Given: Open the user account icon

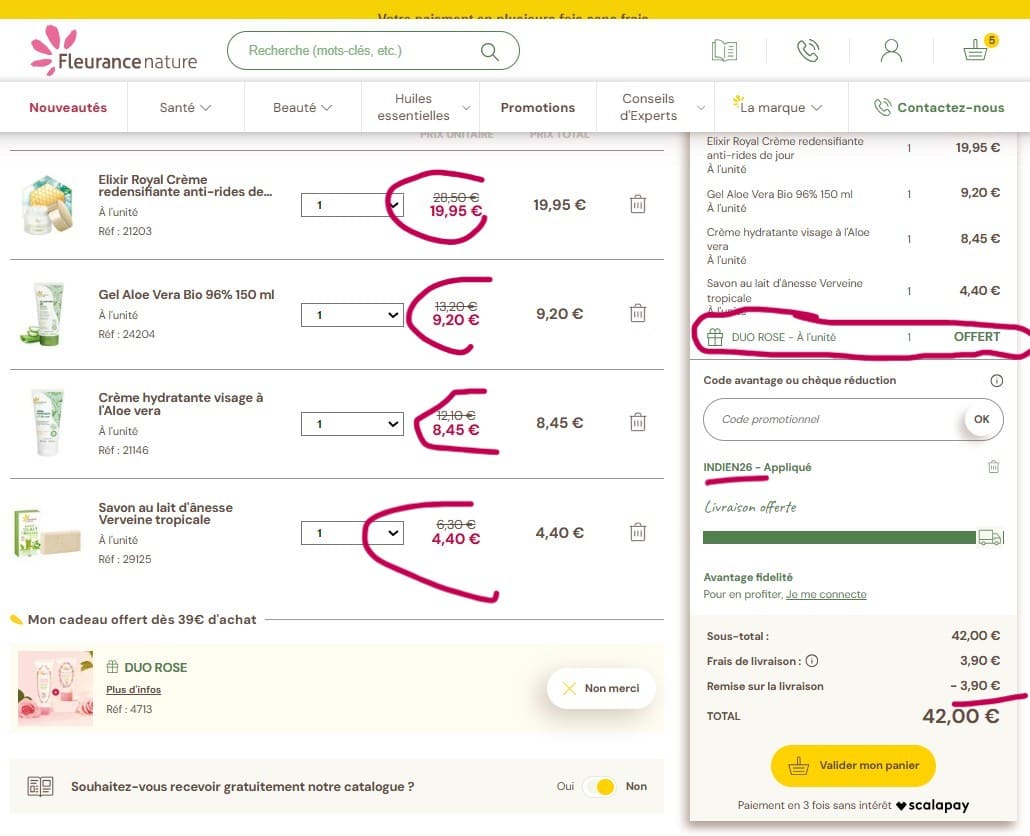Looking at the screenshot, I should pyautogui.click(x=891, y=51).
